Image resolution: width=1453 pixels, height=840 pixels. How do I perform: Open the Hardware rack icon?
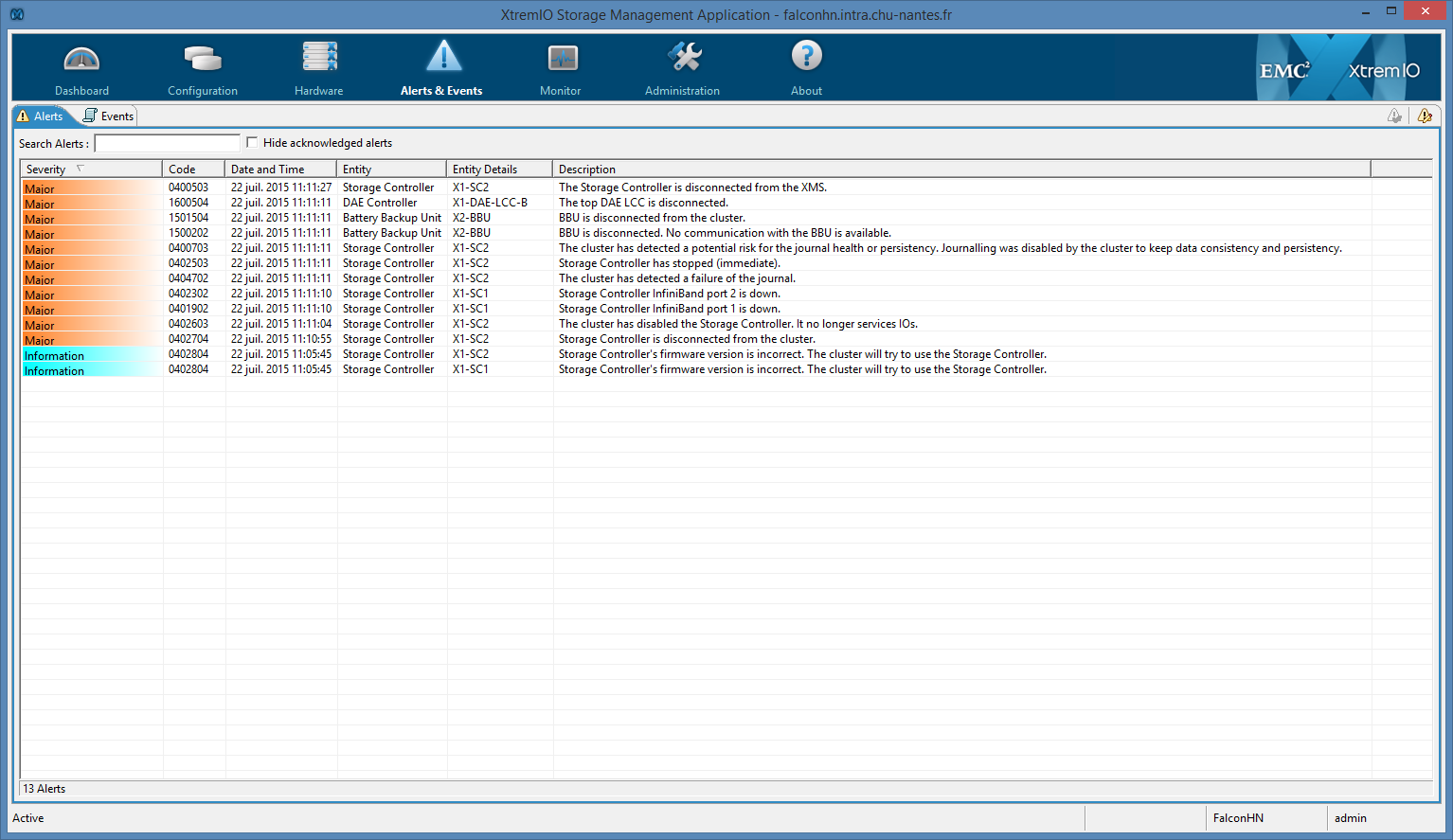click(x=319, y=58)
